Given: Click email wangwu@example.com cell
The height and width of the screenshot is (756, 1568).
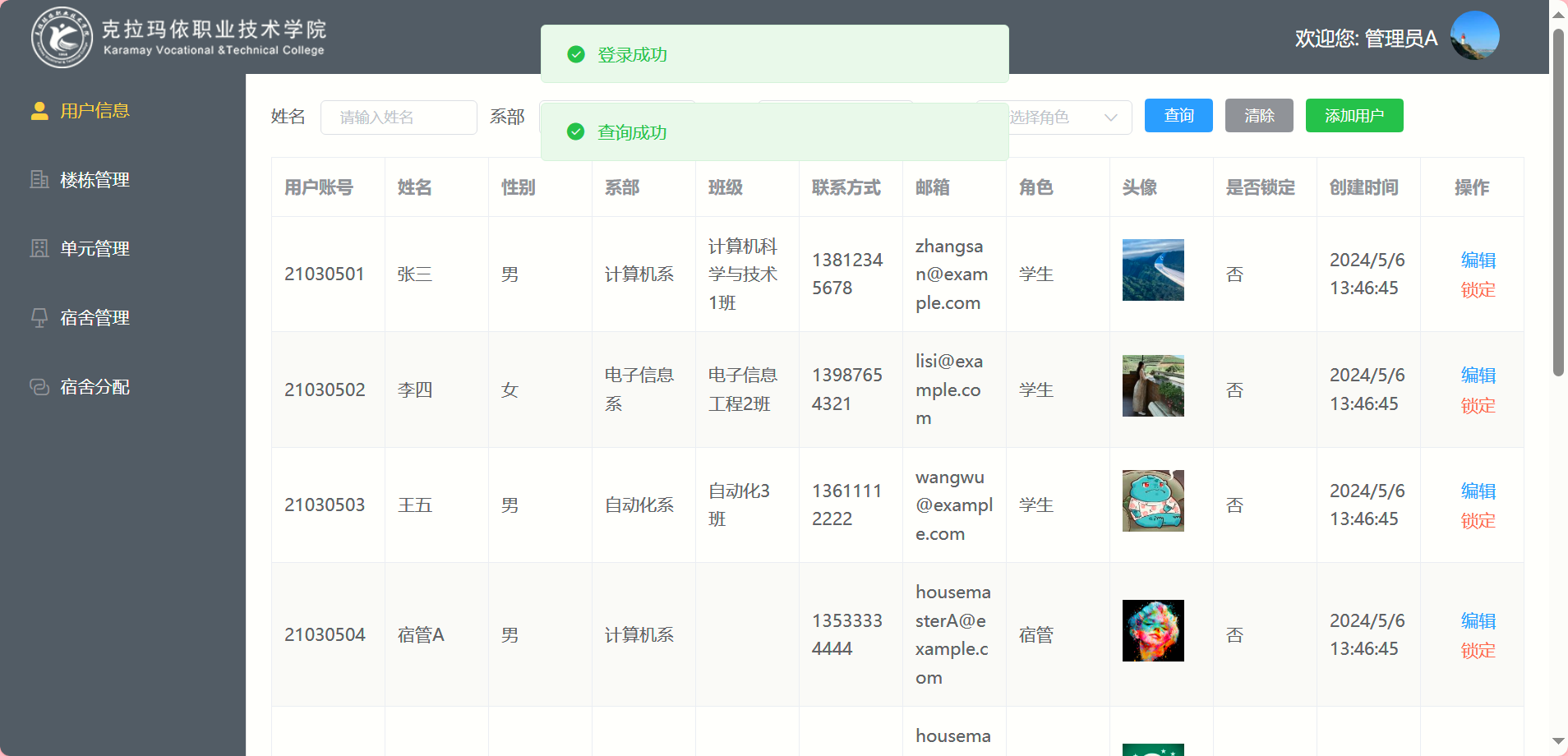Looking at the screenshot, I should click(x=954, y=505).
